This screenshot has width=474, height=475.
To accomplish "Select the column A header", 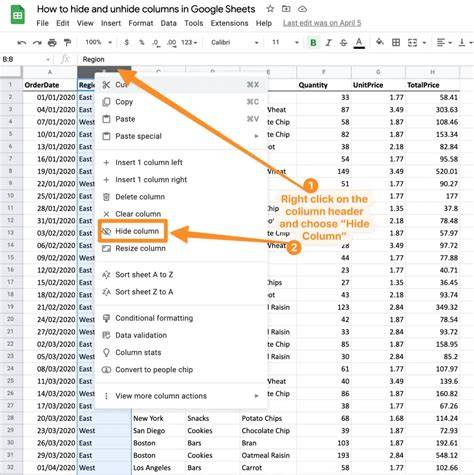I will pyautogui.click(x=50, y=72).
